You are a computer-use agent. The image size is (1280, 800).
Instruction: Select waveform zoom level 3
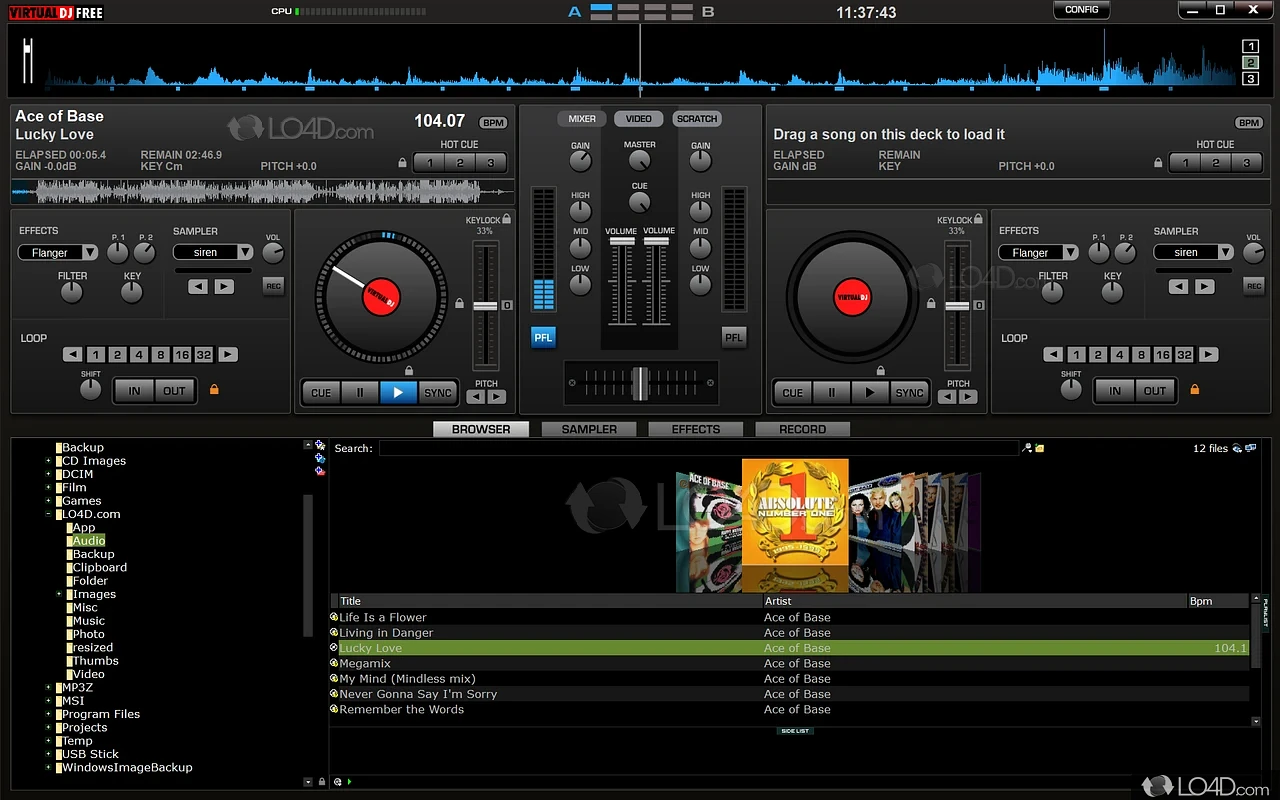tap(1251, 78)
